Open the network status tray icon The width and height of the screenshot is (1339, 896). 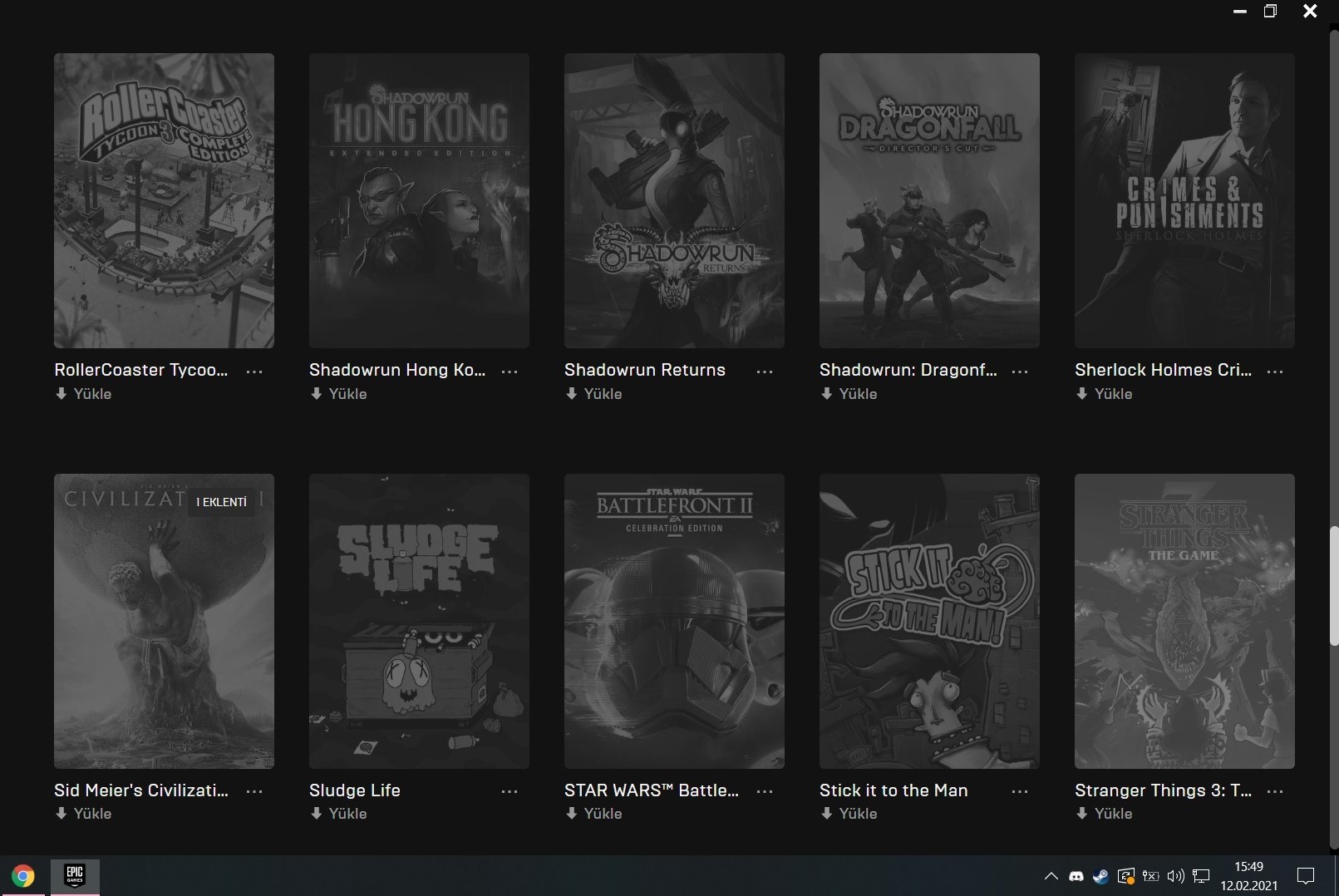pos(1201,876)
